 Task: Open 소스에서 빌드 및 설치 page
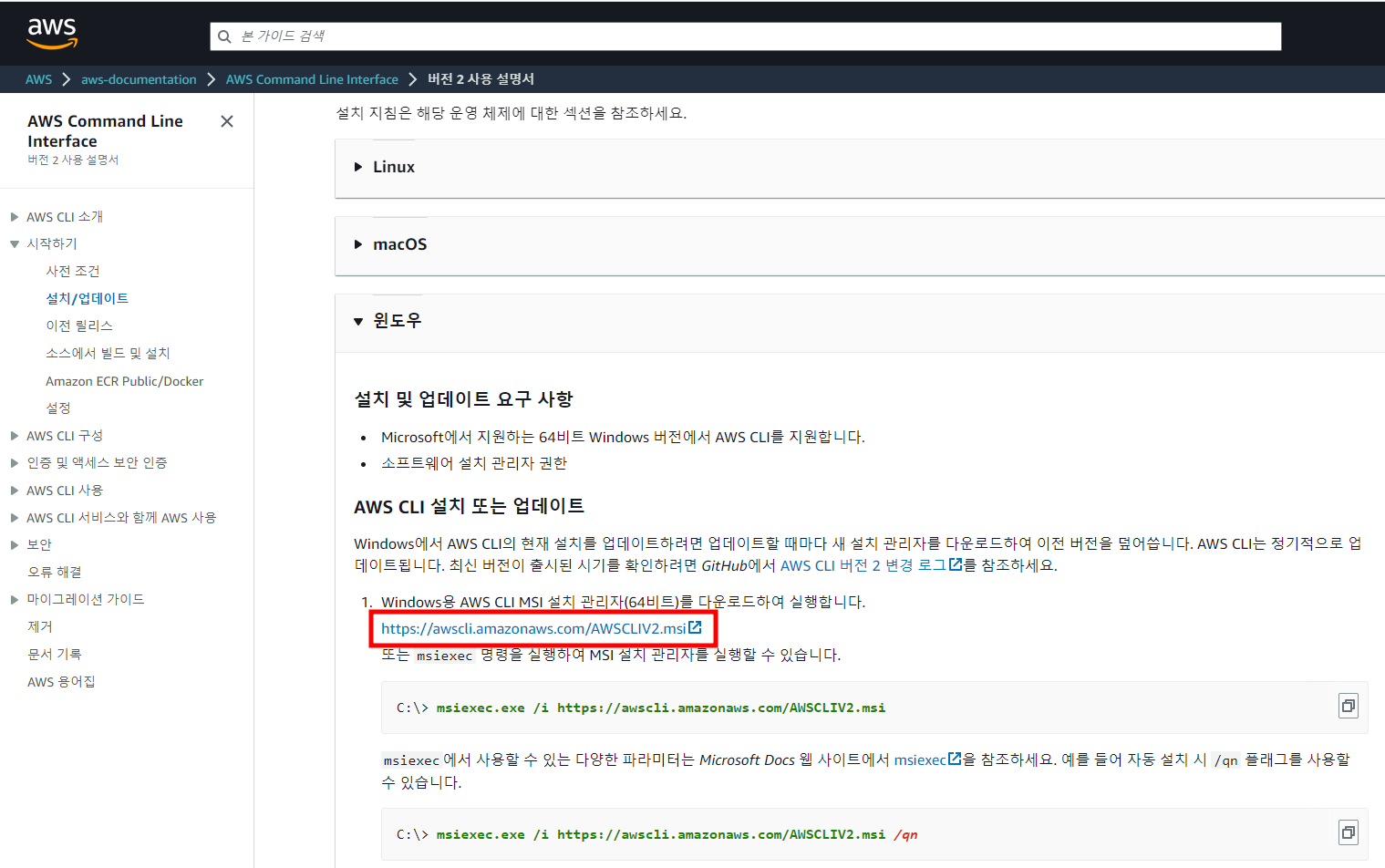(108, 353)
